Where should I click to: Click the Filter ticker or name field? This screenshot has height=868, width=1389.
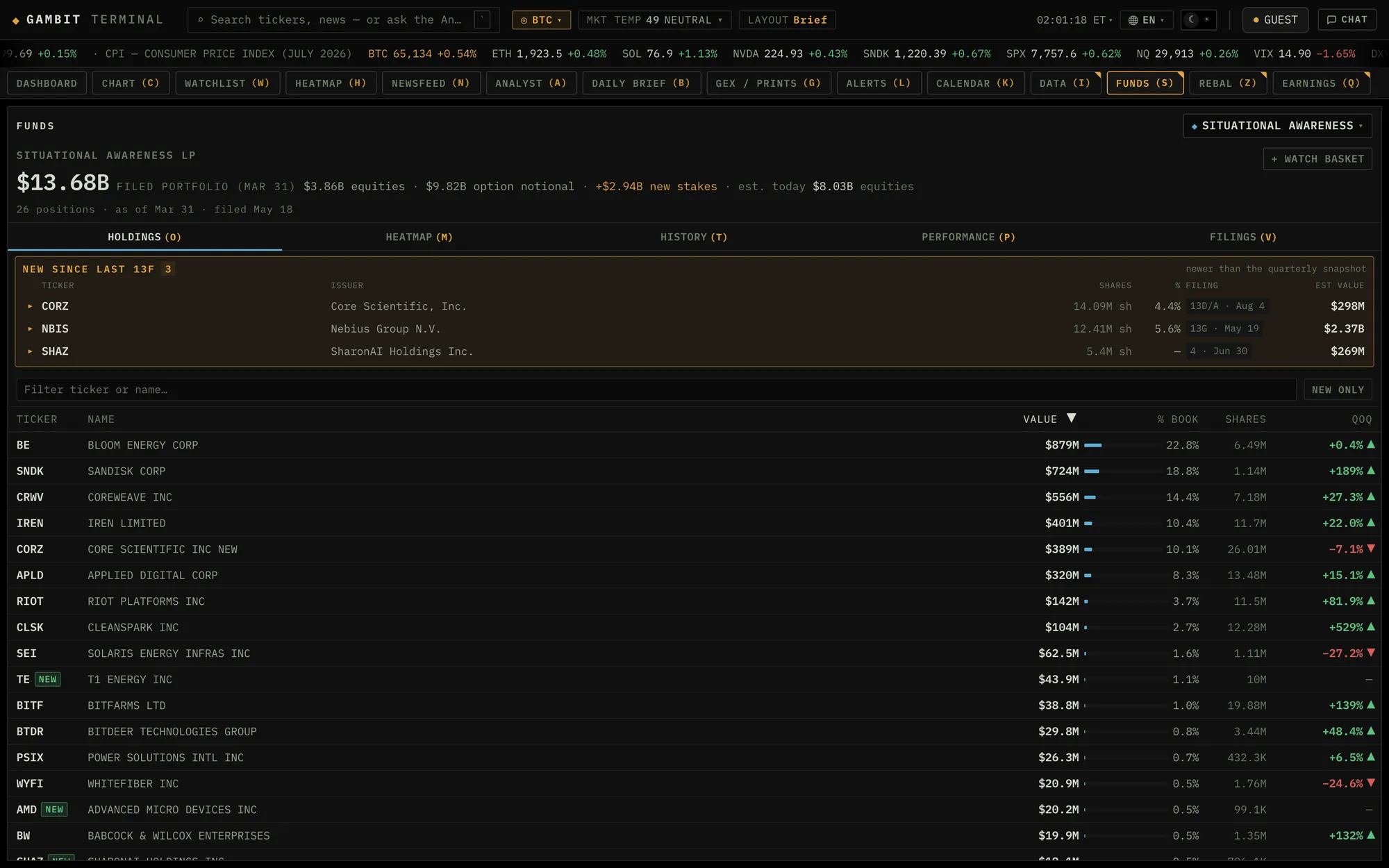(656, 390)
